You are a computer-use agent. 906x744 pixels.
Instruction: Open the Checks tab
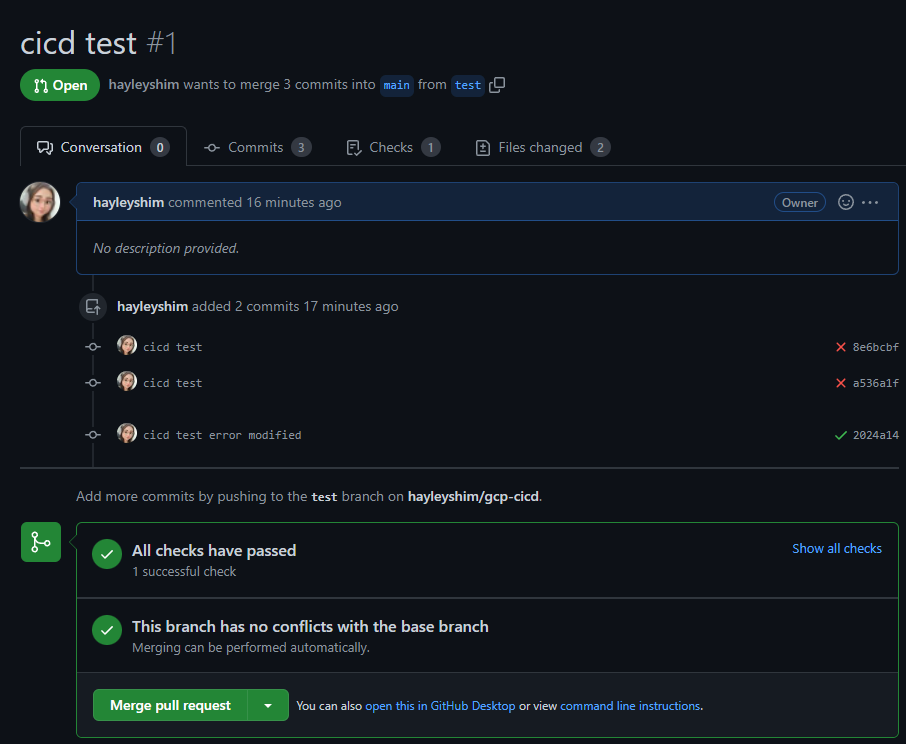tap(393, 147)
